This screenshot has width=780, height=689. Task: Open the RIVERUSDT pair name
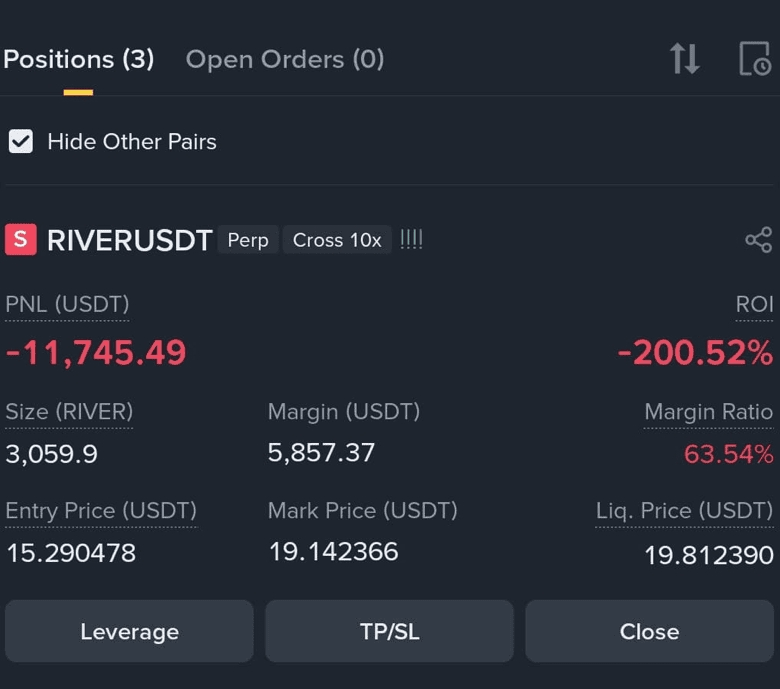click(130, 240)
